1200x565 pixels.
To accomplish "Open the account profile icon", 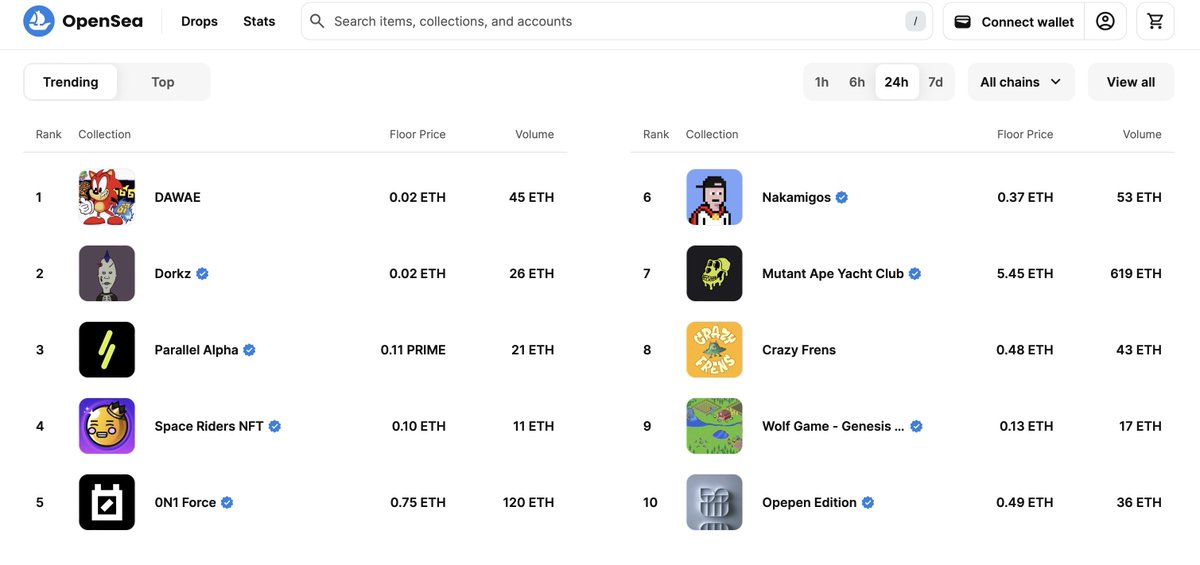I will [1105, 21].
